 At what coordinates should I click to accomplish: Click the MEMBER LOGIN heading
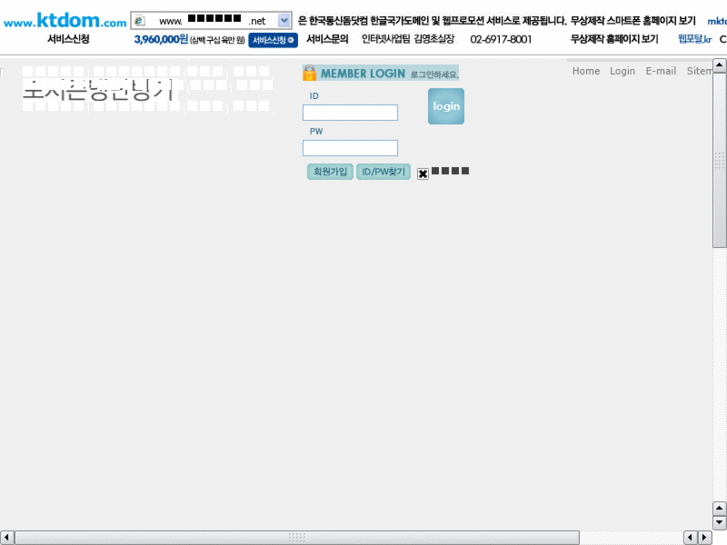[x=363, y=73]
